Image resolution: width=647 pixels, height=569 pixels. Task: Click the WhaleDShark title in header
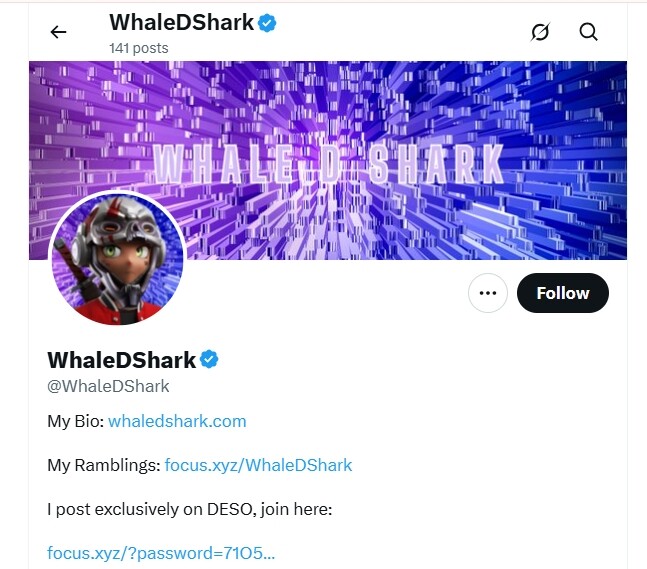click(x=181, y=23)
